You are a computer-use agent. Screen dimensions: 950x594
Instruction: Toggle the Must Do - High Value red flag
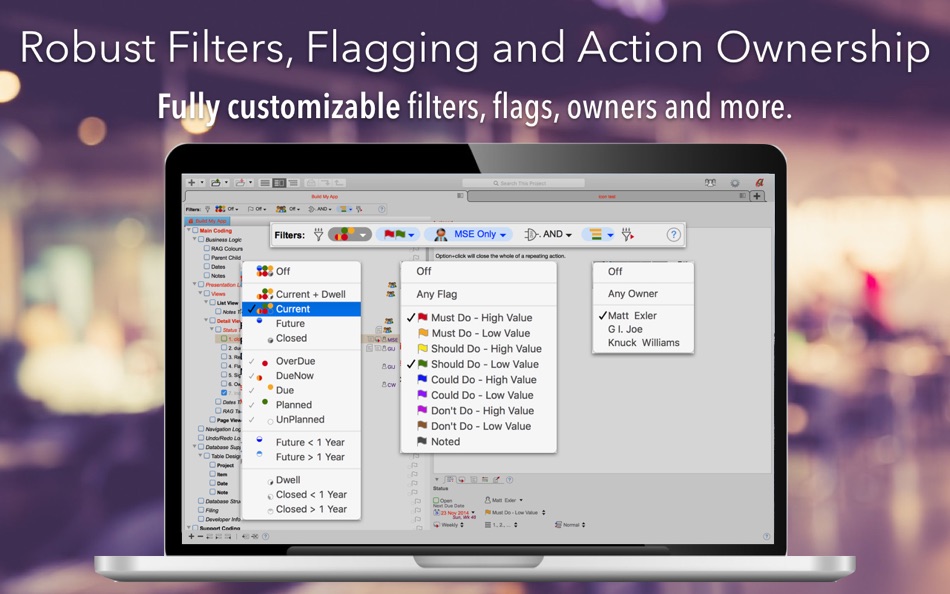pyautogui.click(x=478, y=318)
